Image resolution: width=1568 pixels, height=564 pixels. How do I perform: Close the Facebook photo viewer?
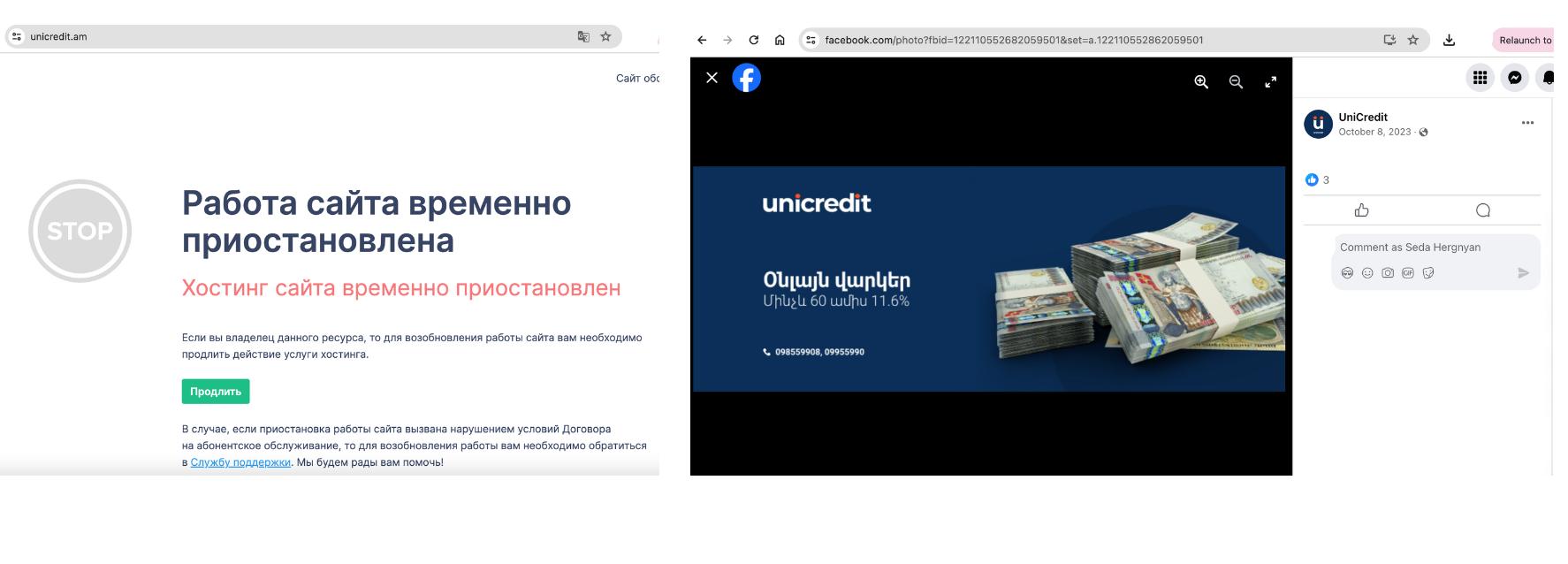click(x=712, y=78)
